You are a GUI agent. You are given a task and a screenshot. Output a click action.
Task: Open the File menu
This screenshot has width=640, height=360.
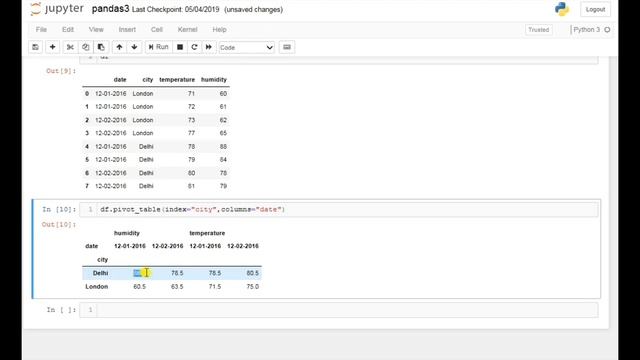[41, 30]
